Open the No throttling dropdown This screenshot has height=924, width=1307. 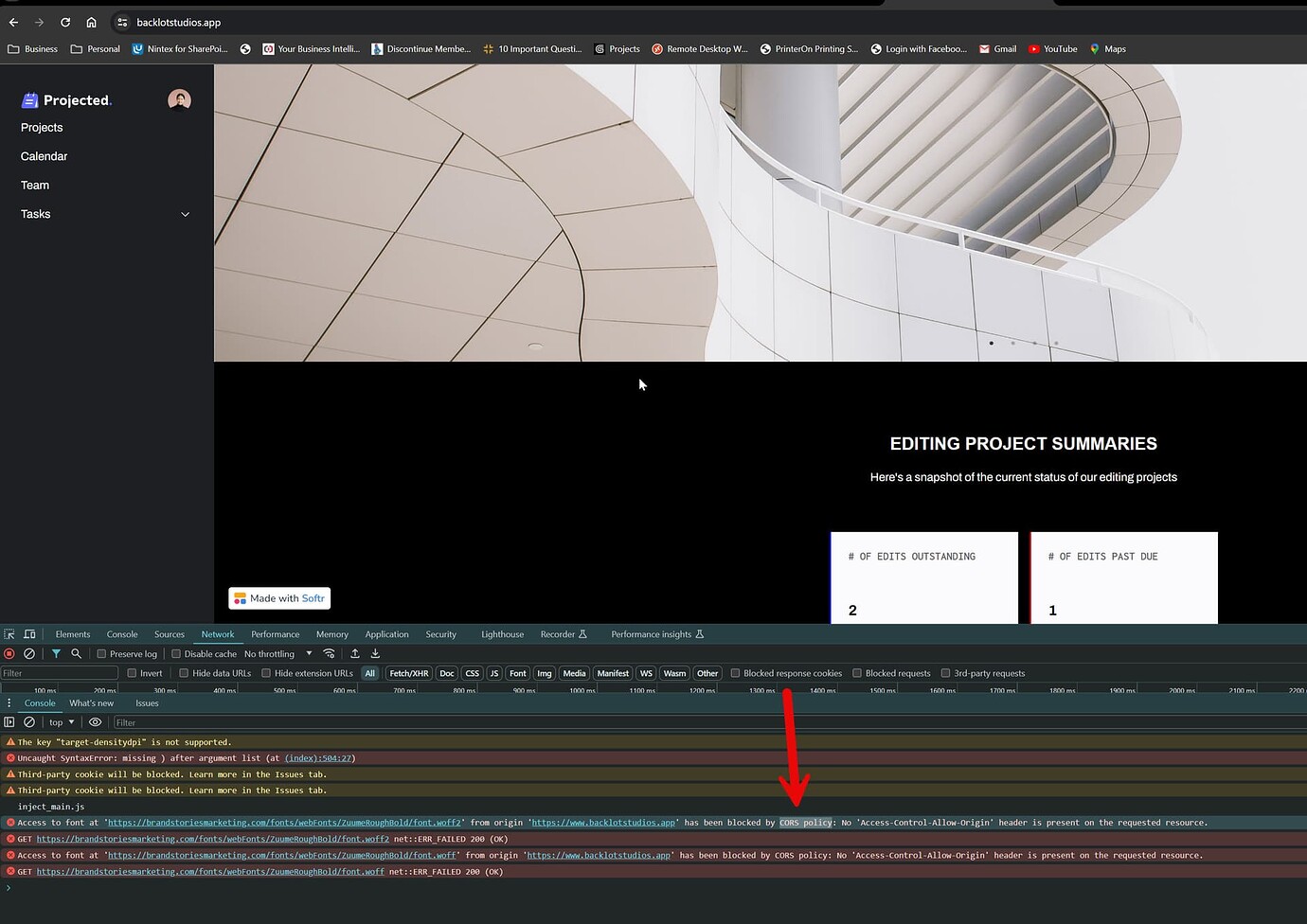coord(275,653)
